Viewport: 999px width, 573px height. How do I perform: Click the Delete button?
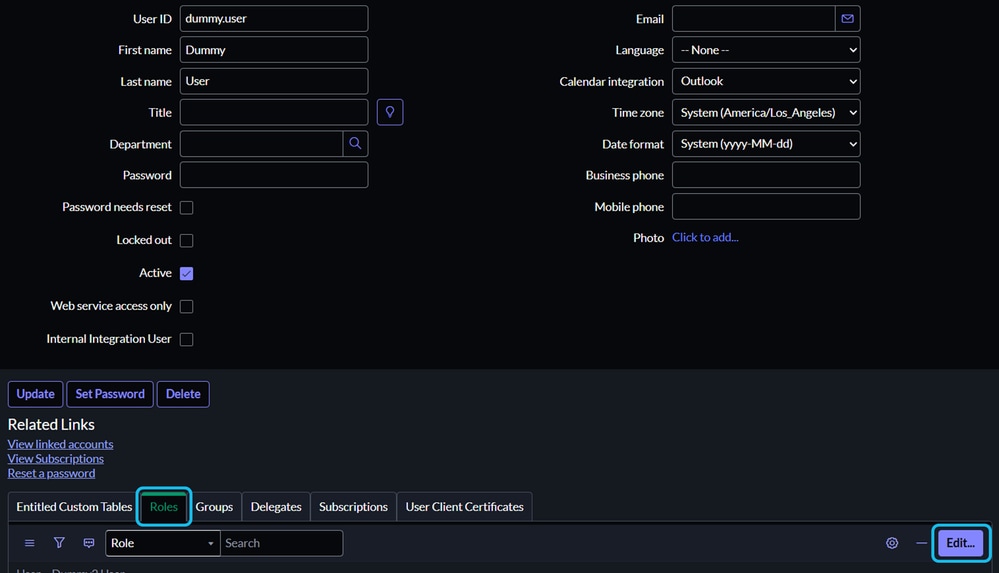pos(183,394)
